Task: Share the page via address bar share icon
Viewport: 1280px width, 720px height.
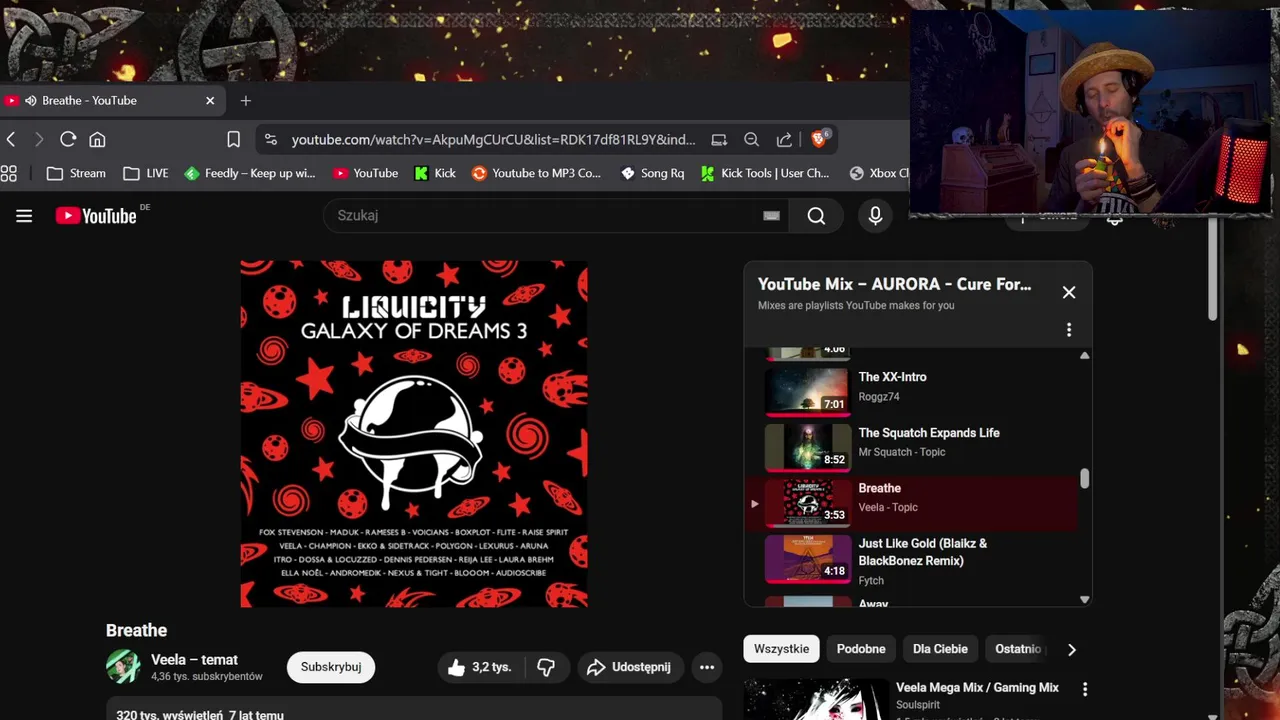Action: [x=784, y=139]
